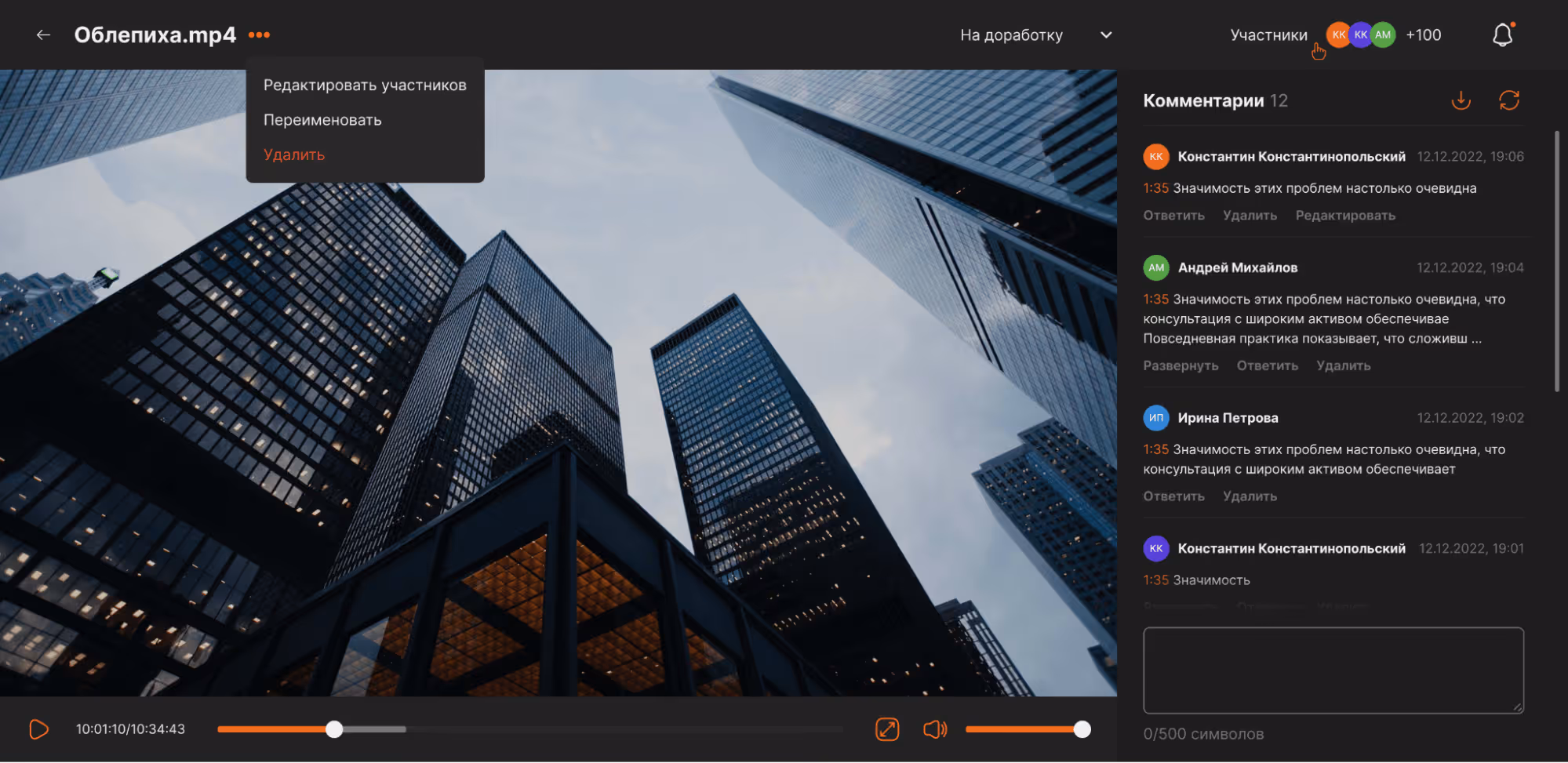Reply to Ирина Петрова's comment

pos(1173,496)
